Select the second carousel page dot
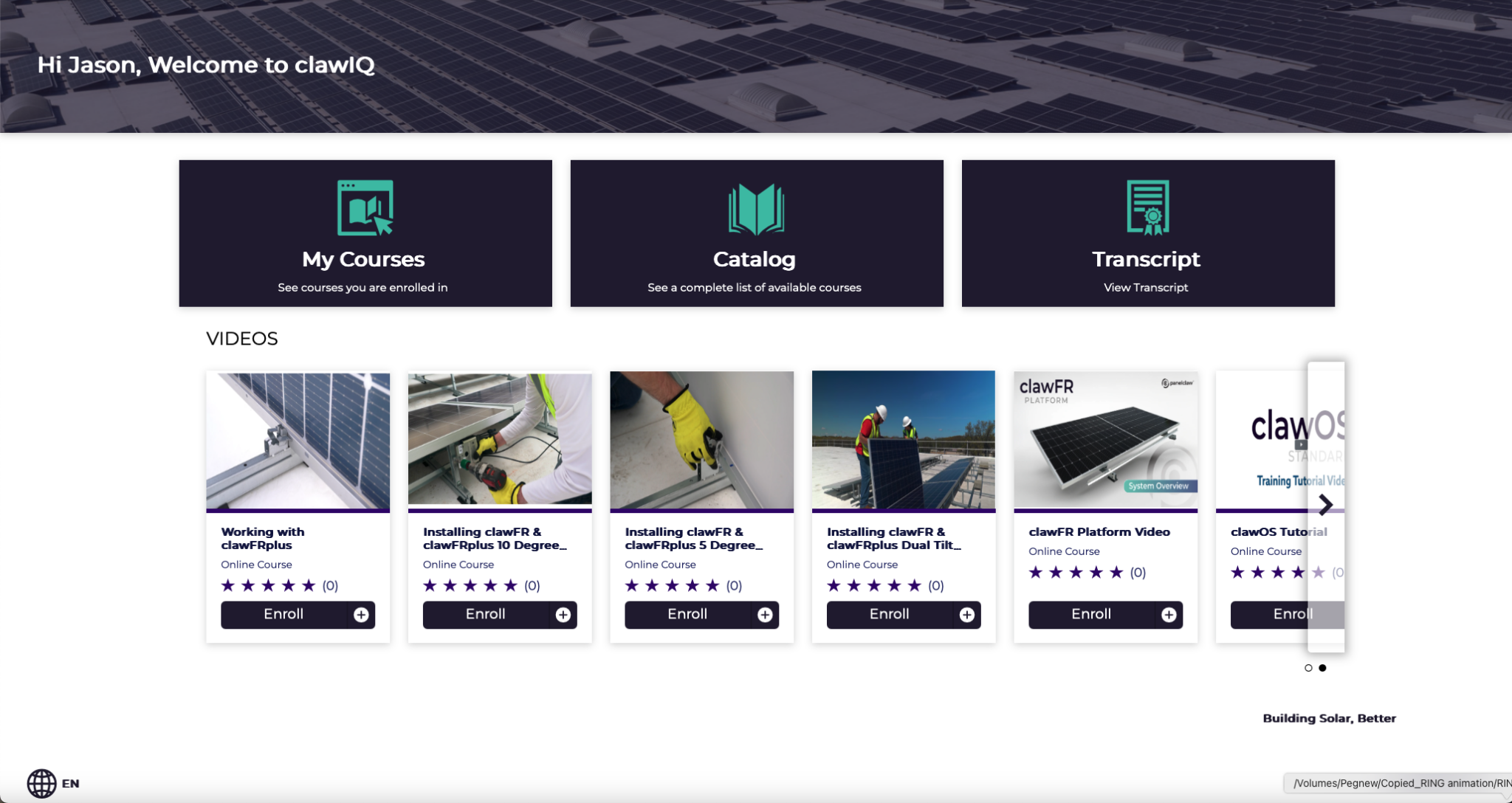 click(x=1322, y=668)
